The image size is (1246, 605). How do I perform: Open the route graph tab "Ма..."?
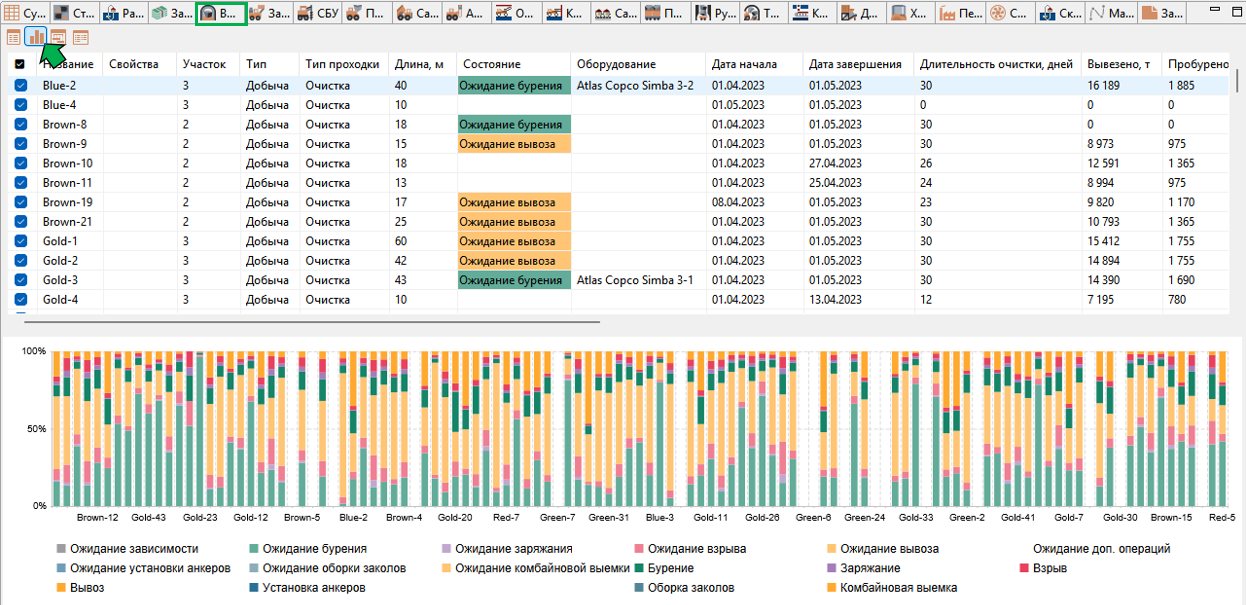pos(1111,14)
